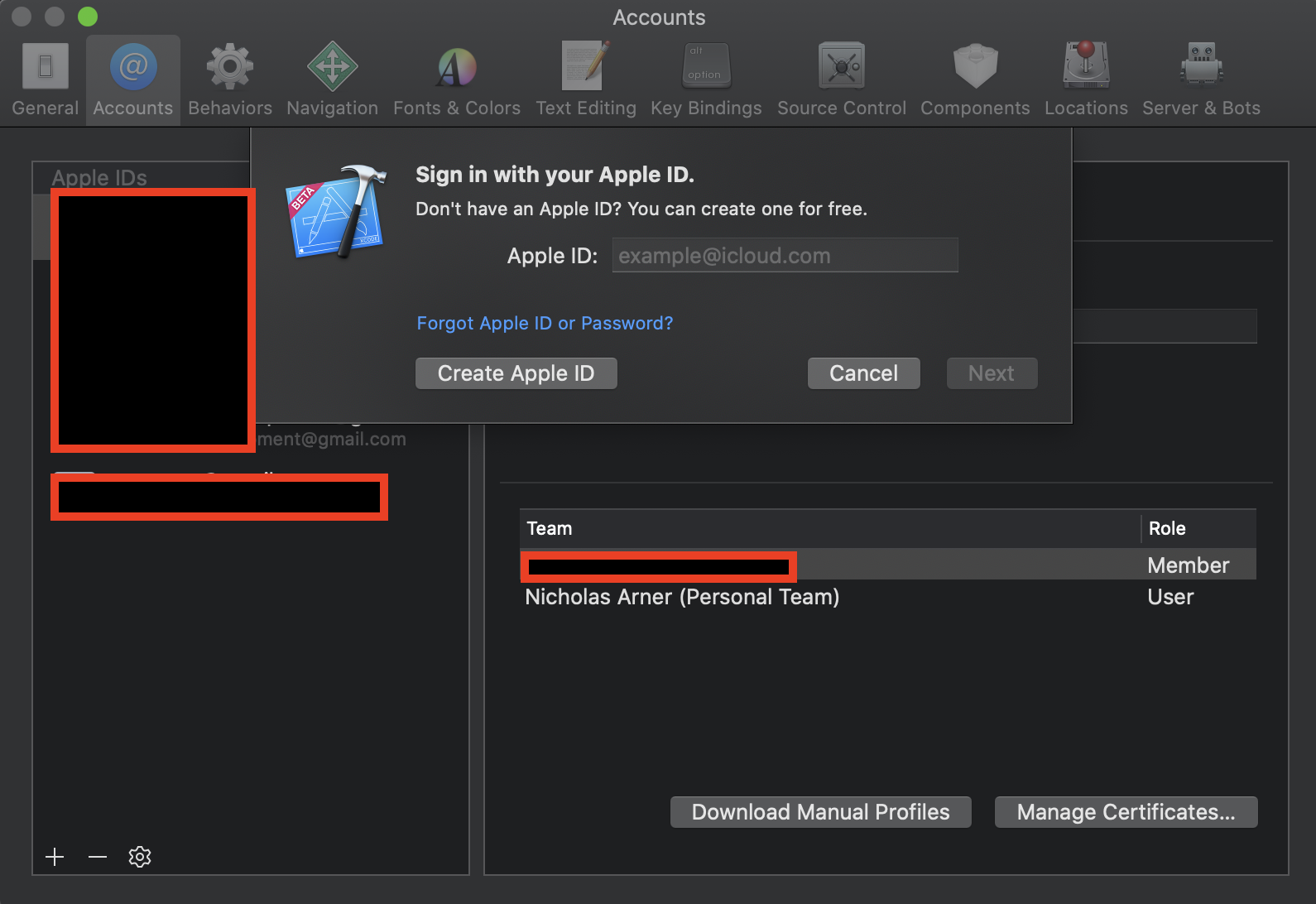Open Manage Certificates dialog

tap(1126, 812)
